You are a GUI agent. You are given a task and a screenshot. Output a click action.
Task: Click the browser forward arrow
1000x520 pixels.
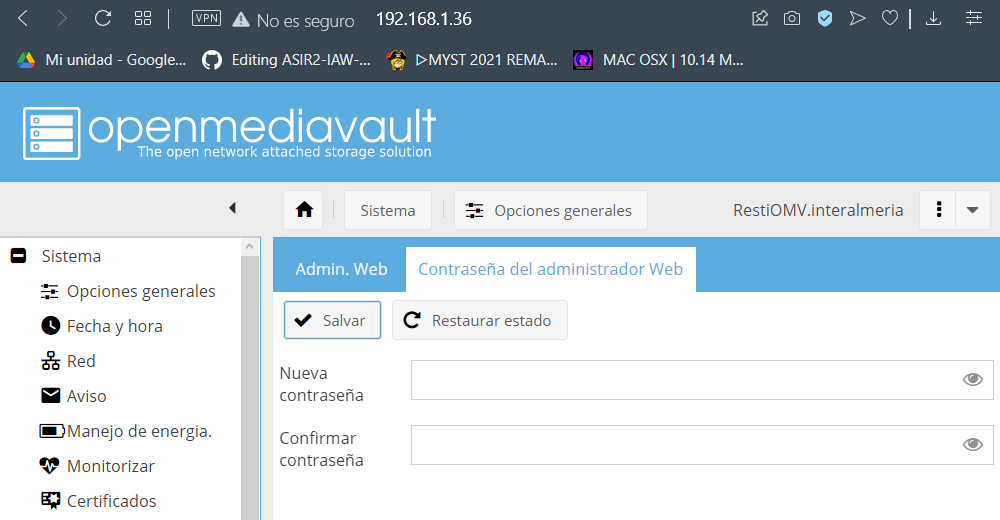tap(62, 19)
